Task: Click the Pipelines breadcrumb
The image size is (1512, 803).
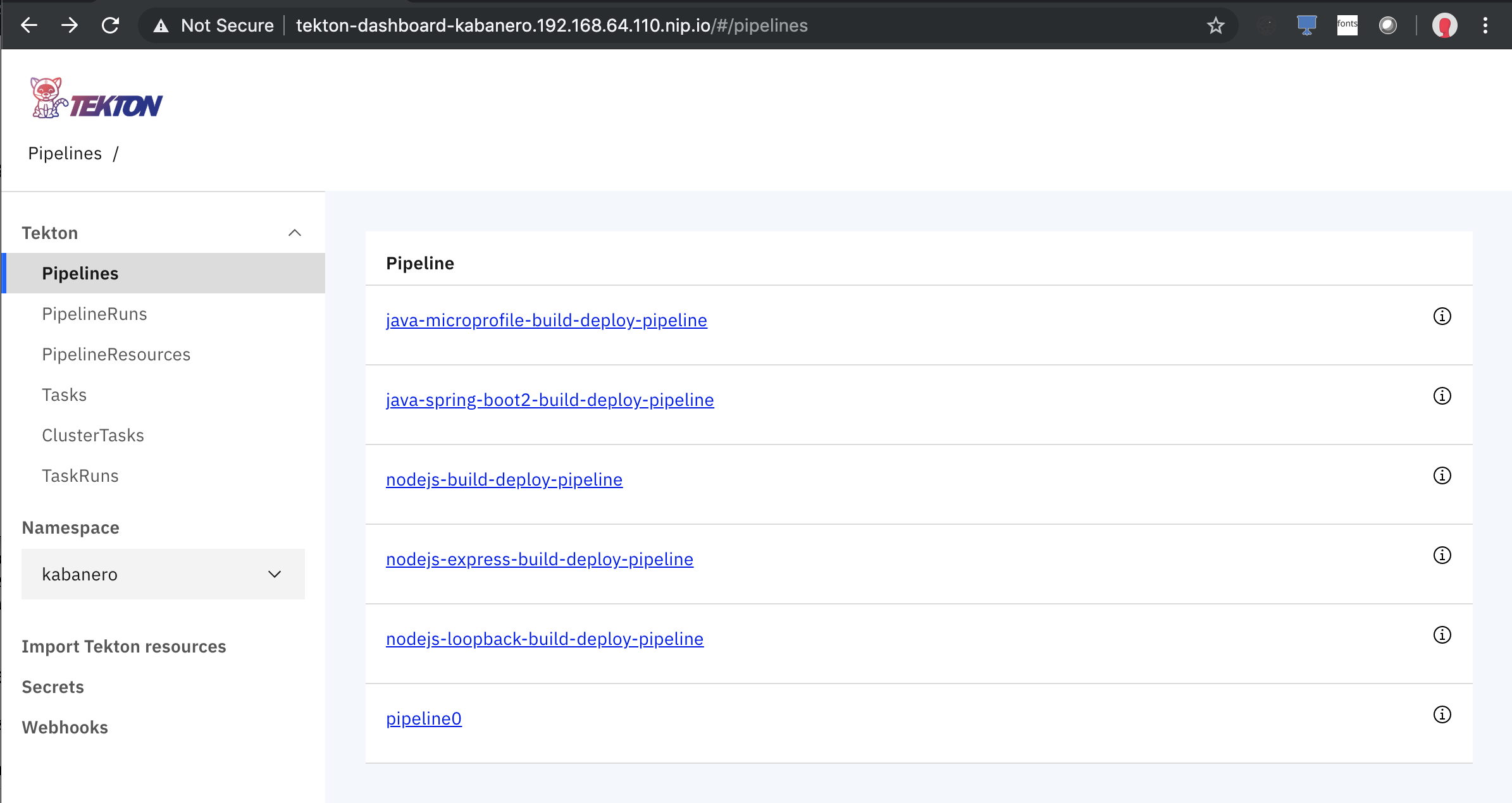Action: coord(65,154)
